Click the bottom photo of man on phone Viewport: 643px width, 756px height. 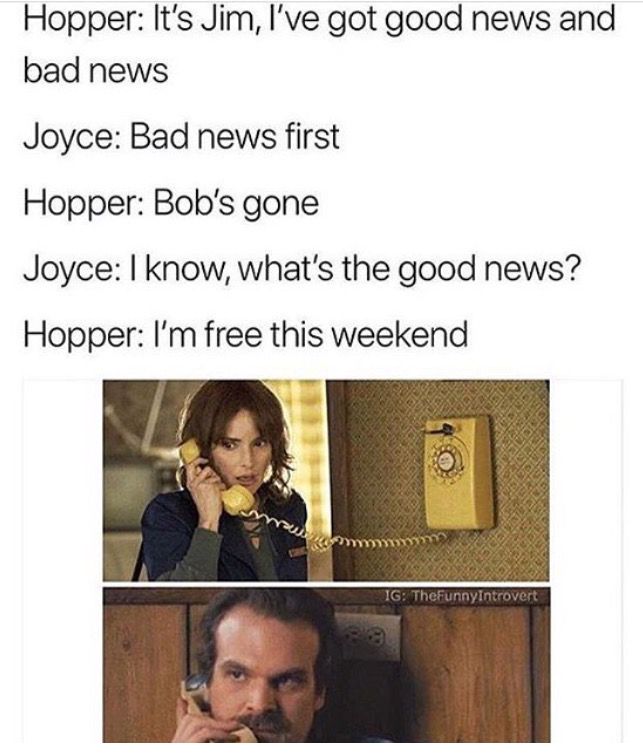326,665
